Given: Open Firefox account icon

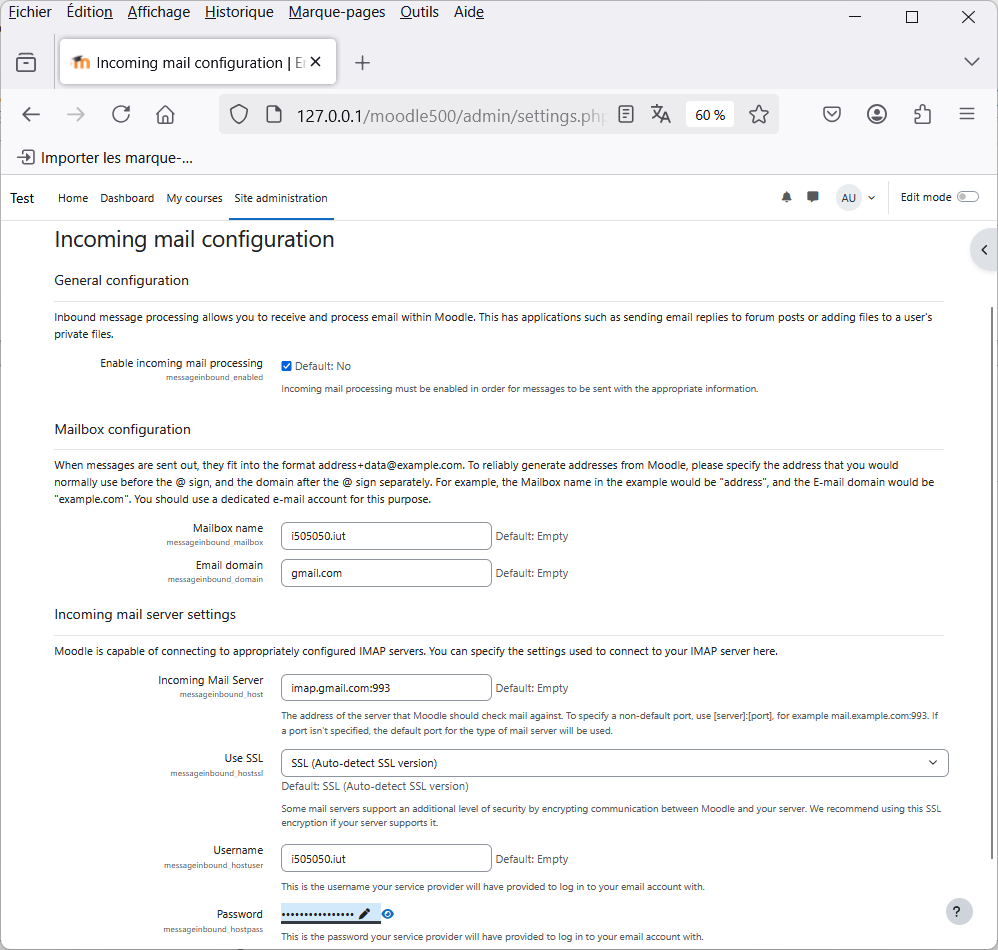Looking at the screenshot, I should pos(877,115).
